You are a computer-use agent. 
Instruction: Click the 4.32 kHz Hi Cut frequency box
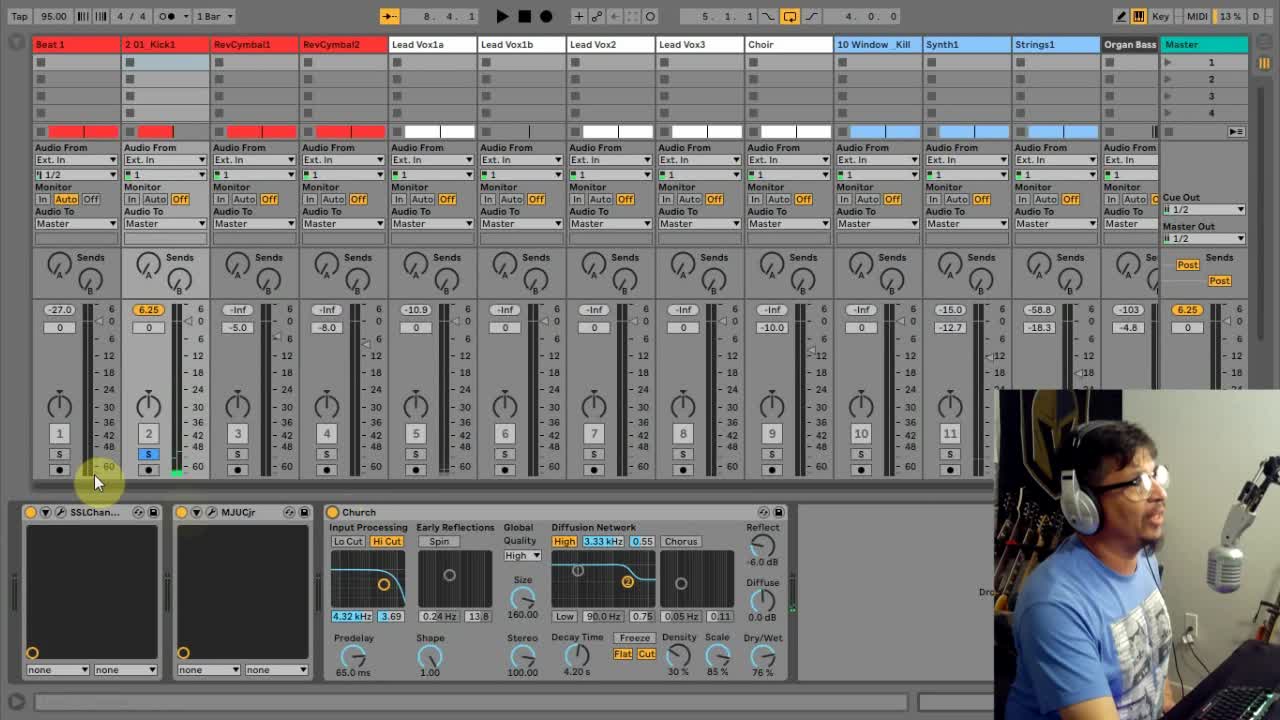[352, 617]
